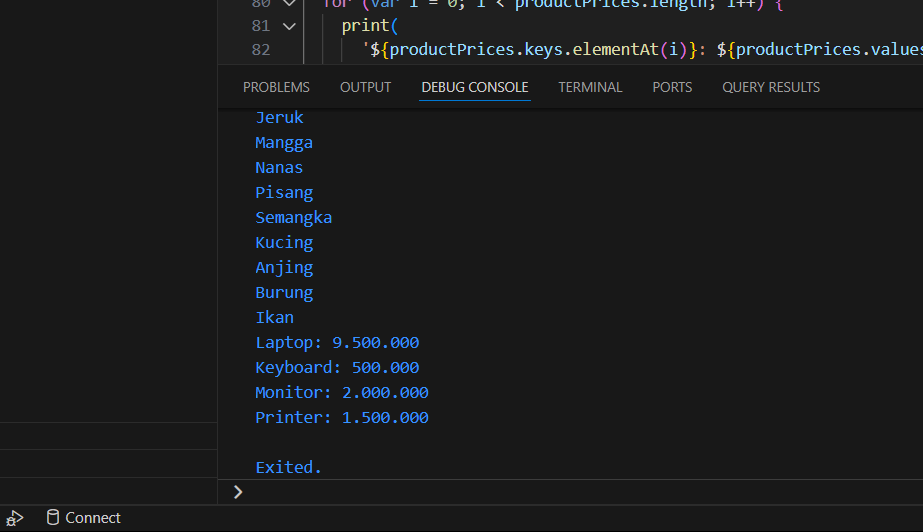Click line number 82 in the gutter

coord(259,49)
